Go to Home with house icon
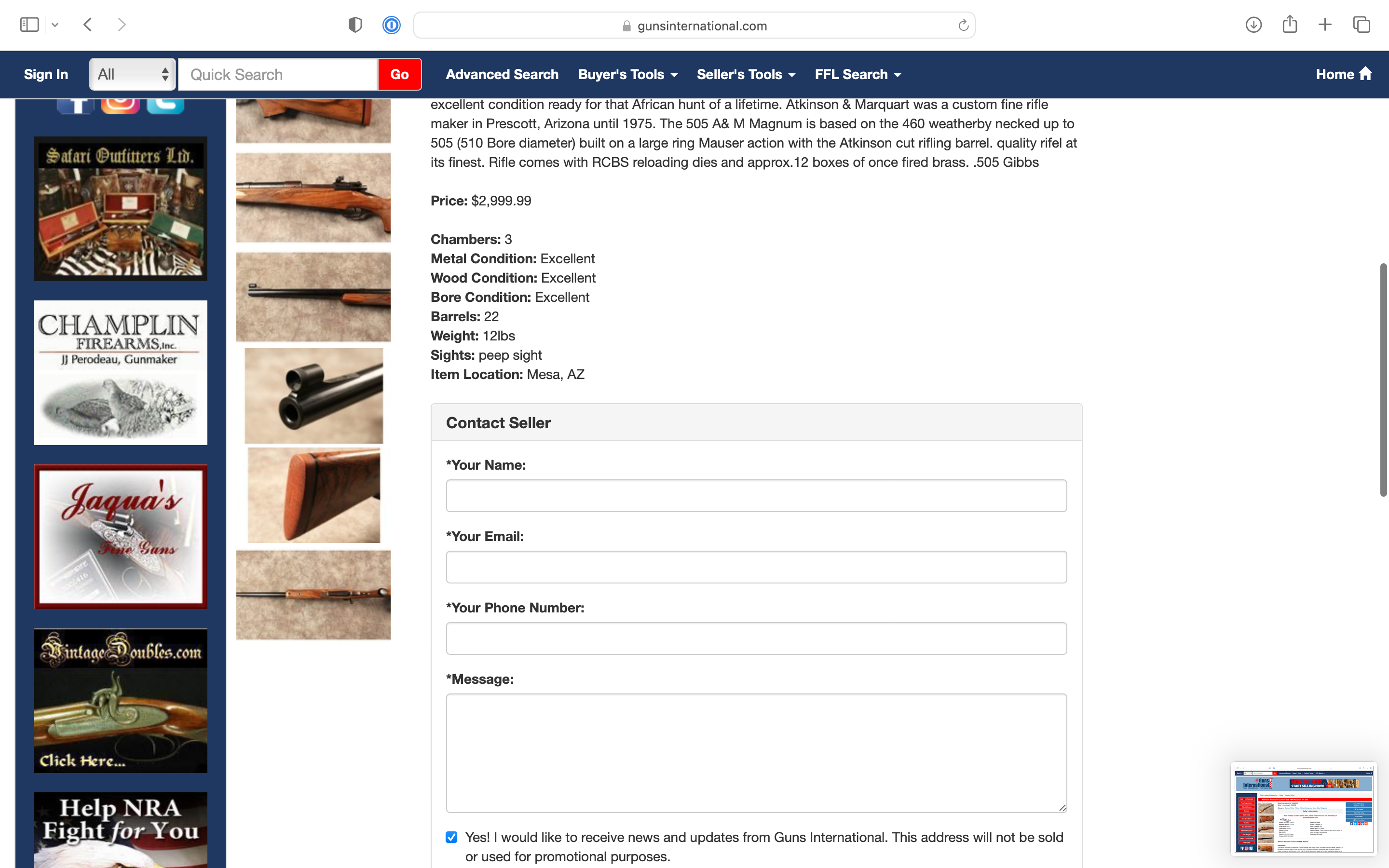The image size is (1389, 868). (x=1344, y=74)
